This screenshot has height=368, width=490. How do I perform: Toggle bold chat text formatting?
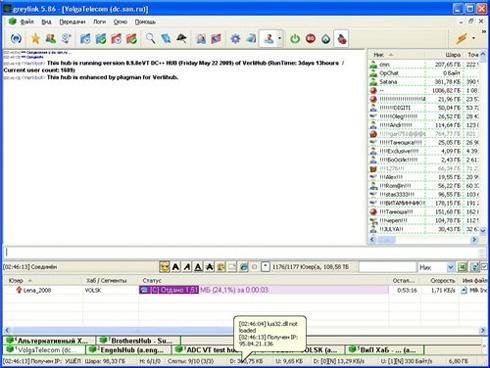coord(176,267)
